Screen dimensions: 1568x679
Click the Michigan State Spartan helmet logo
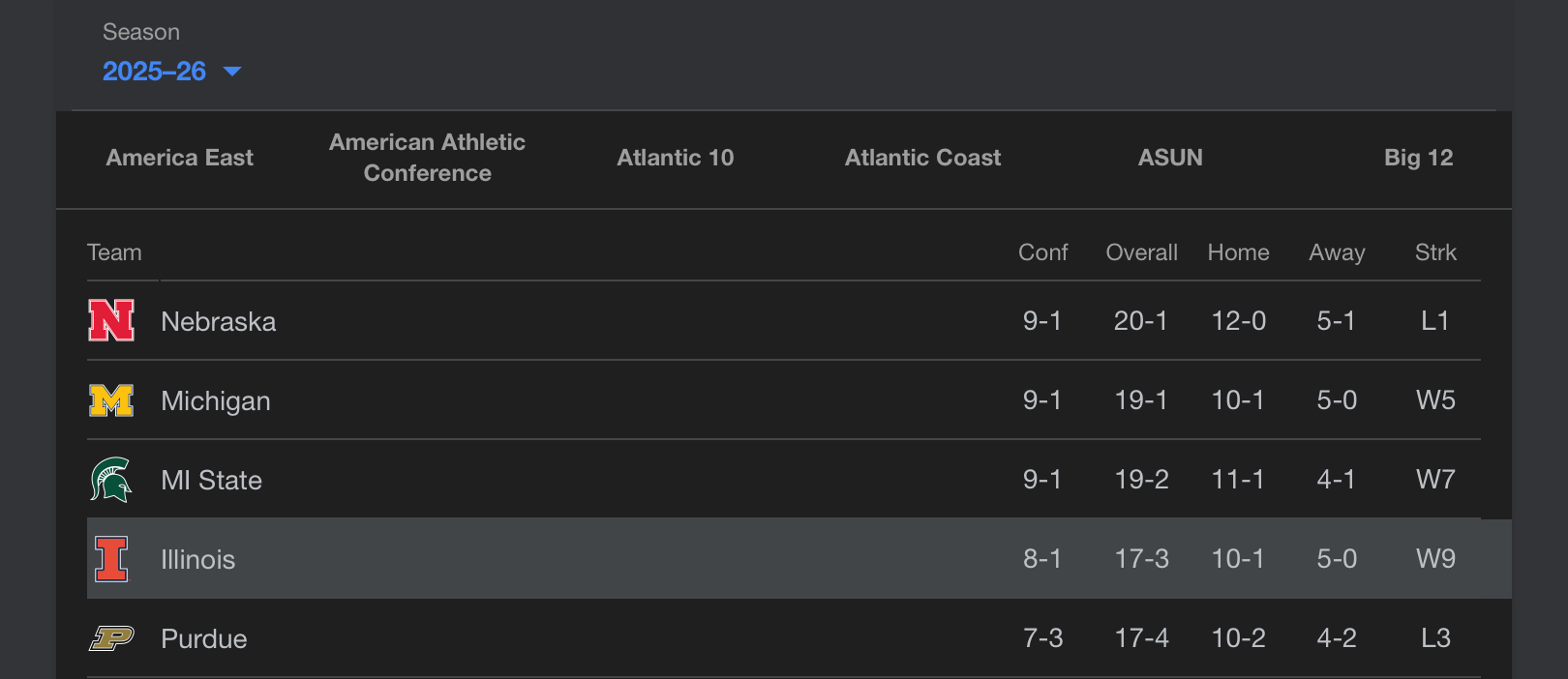(x=111, y=480)
